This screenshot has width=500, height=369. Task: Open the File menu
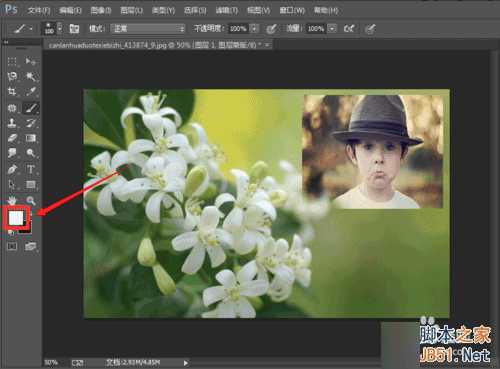pos(39,11)
